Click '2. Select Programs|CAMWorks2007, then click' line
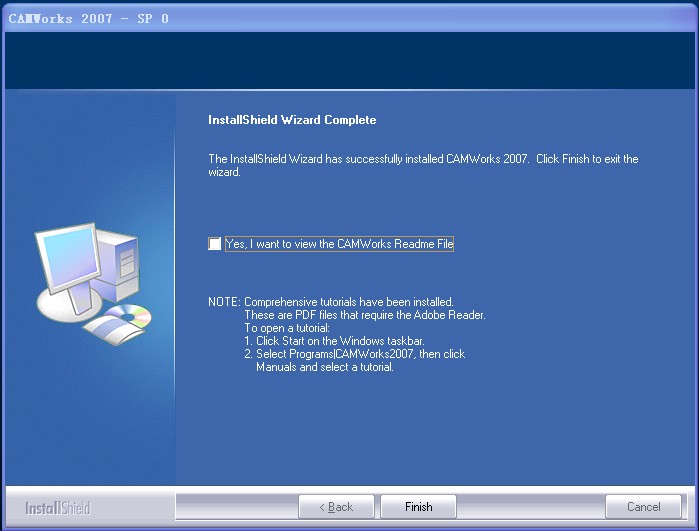699x531 pixels. pos(354,354)
